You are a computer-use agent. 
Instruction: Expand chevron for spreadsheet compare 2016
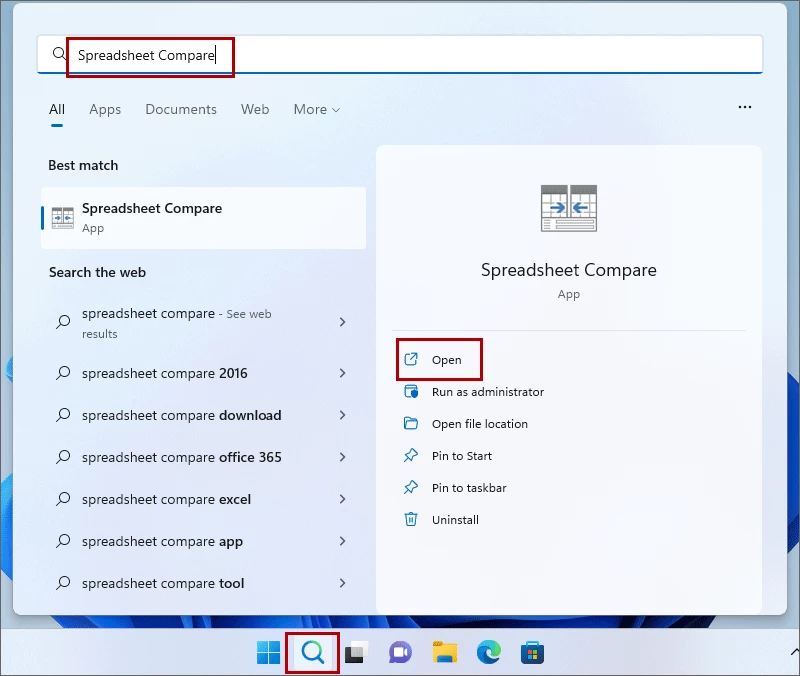[x=342, y=373]
